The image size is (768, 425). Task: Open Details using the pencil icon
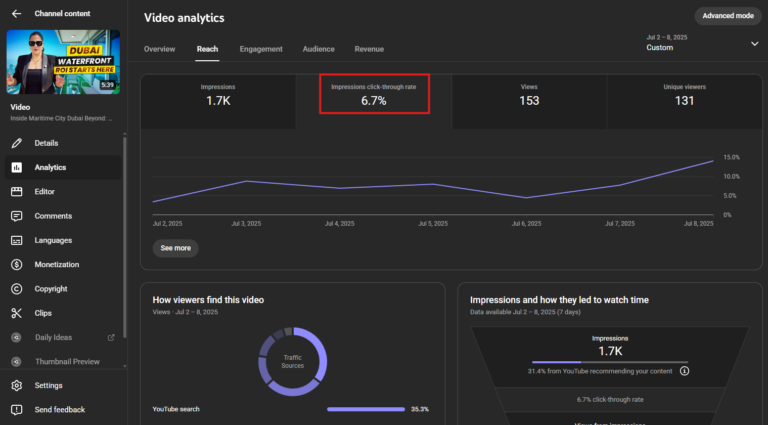pos(16,143)
